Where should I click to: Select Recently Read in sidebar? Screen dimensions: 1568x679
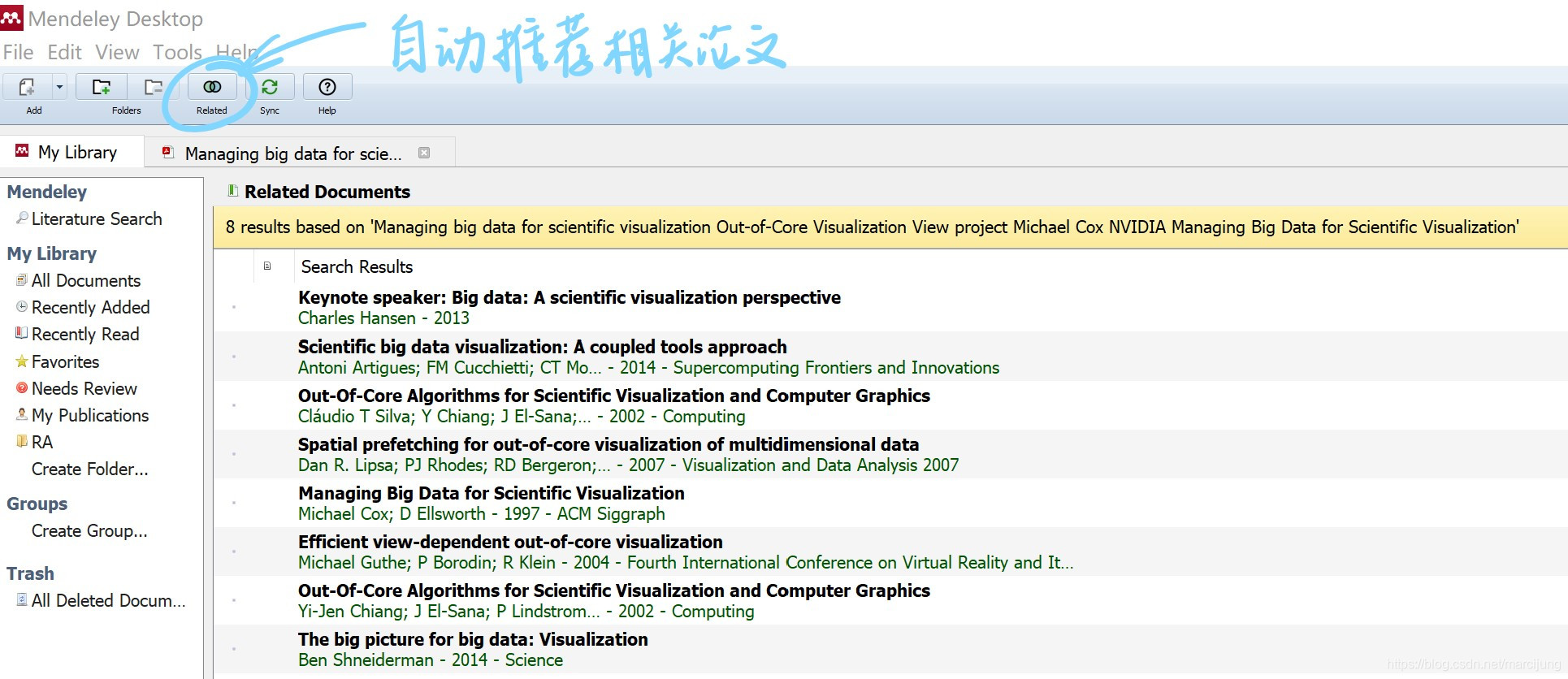pos(84,334)
